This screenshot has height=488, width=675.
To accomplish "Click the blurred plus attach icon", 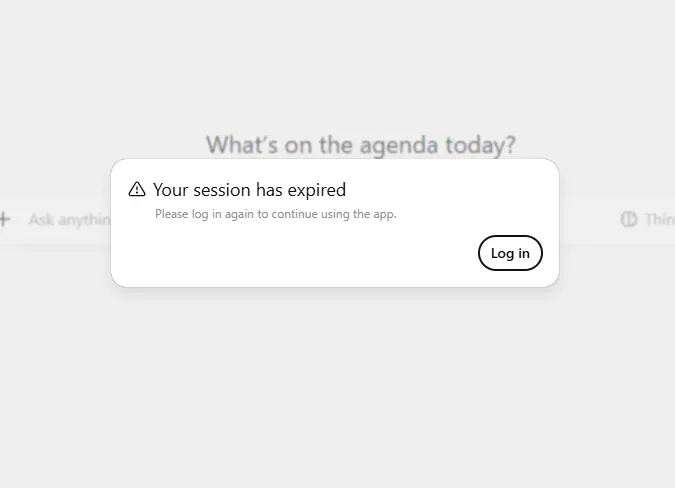I will 4,219.
